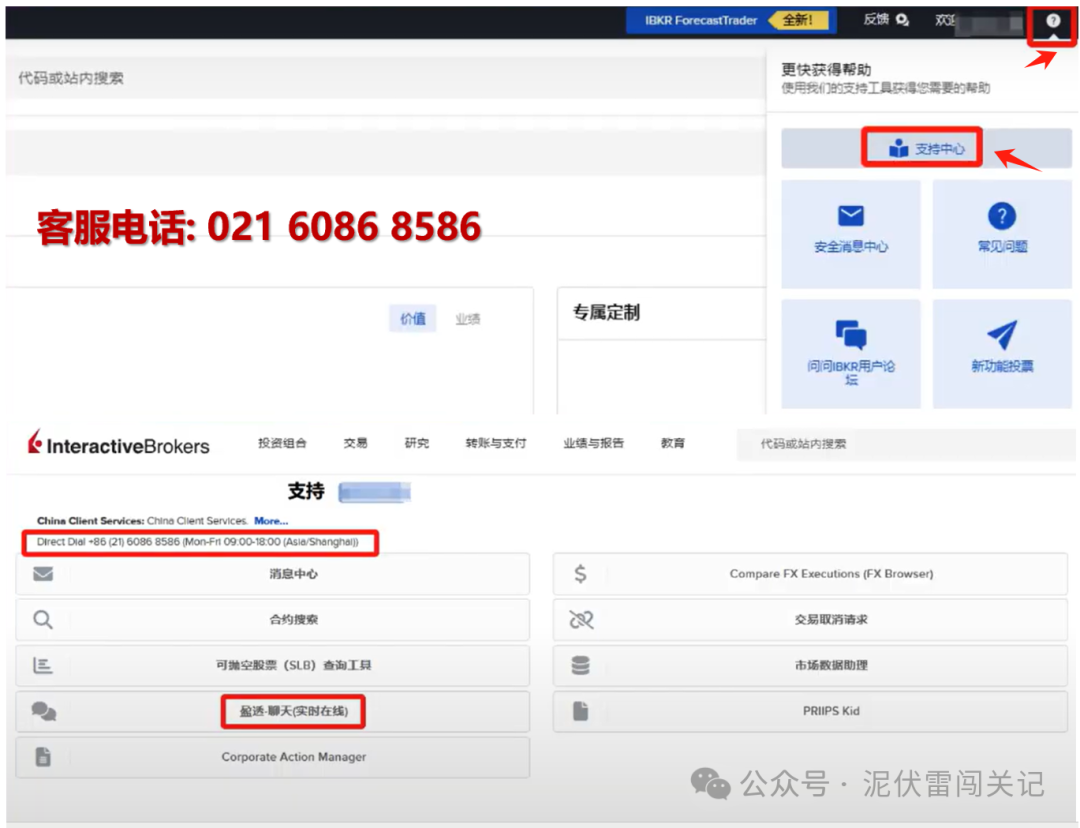Click the market data database icon

(581, 665)
